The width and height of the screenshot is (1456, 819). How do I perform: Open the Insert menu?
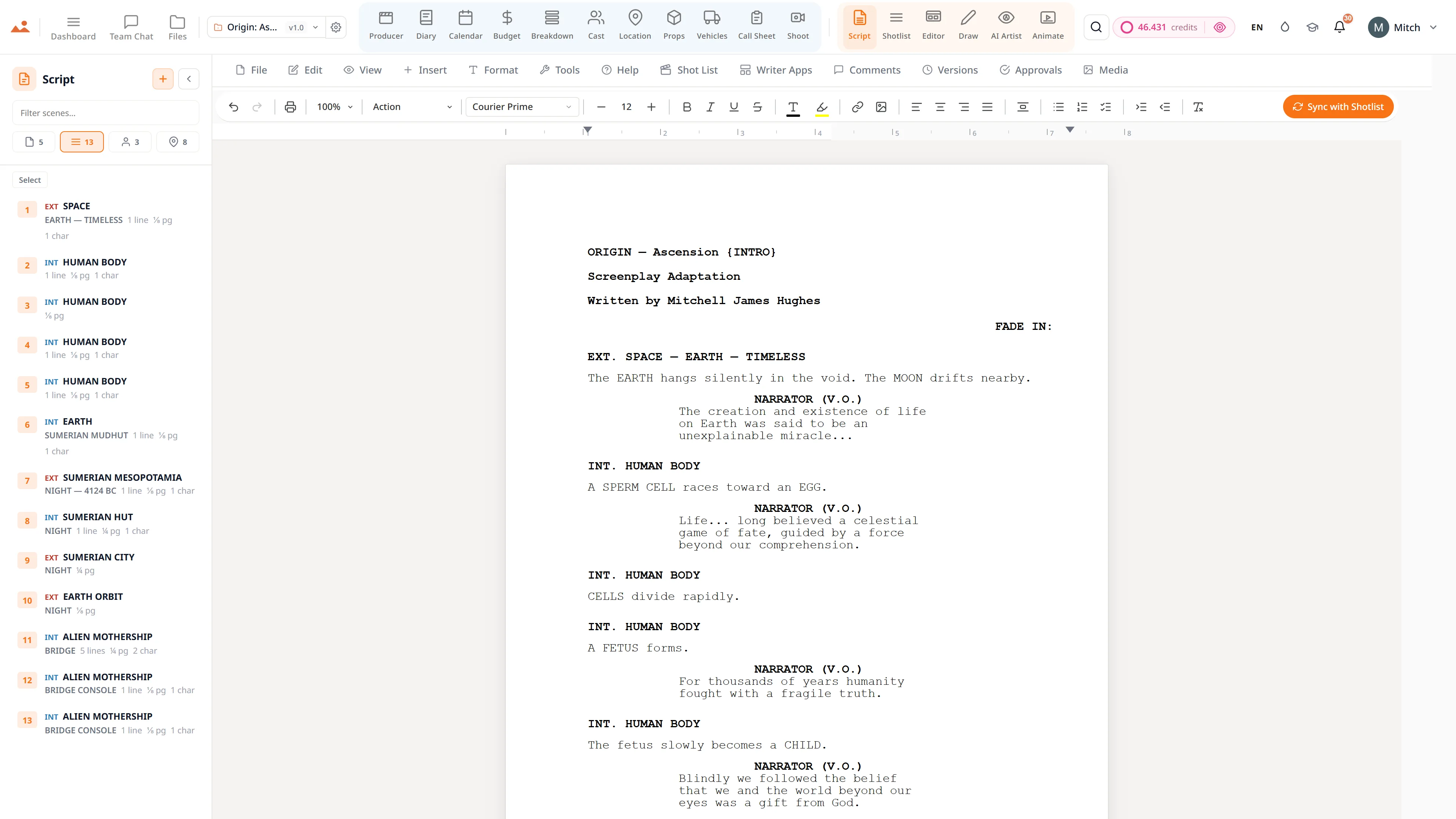pos(425,70)
